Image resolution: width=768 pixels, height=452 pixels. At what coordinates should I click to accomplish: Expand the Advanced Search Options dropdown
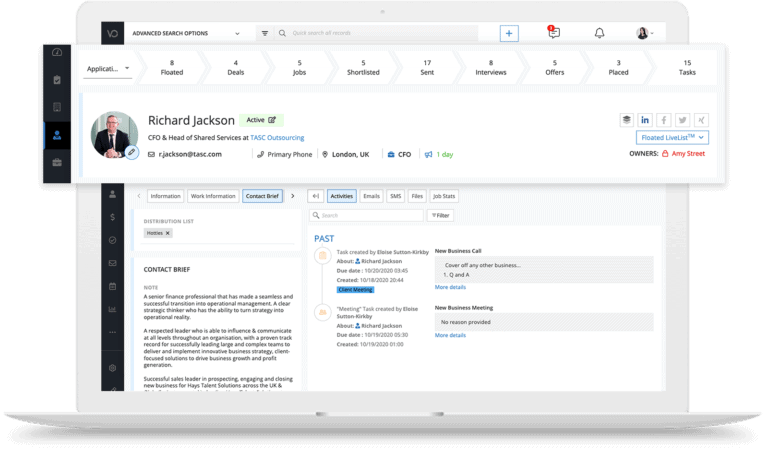(x=185, y=33)
